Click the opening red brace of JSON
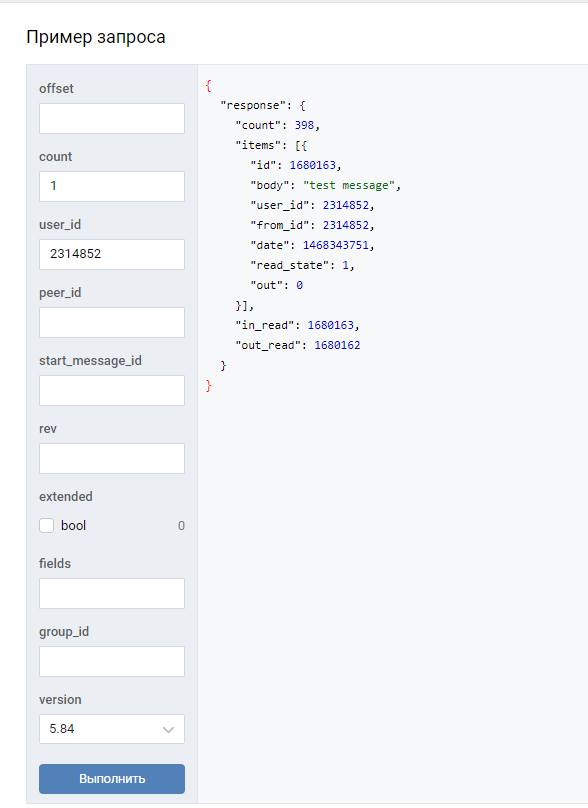Image resolution: width=588 pixels, height=808 pixels. [208, 86]
